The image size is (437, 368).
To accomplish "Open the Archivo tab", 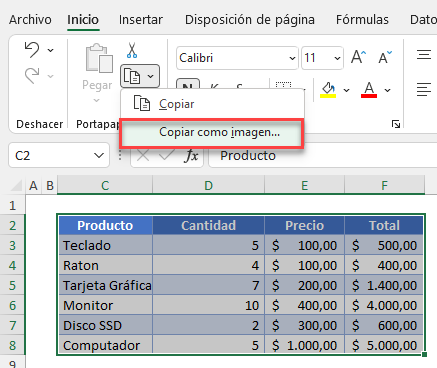I will 30,20.
